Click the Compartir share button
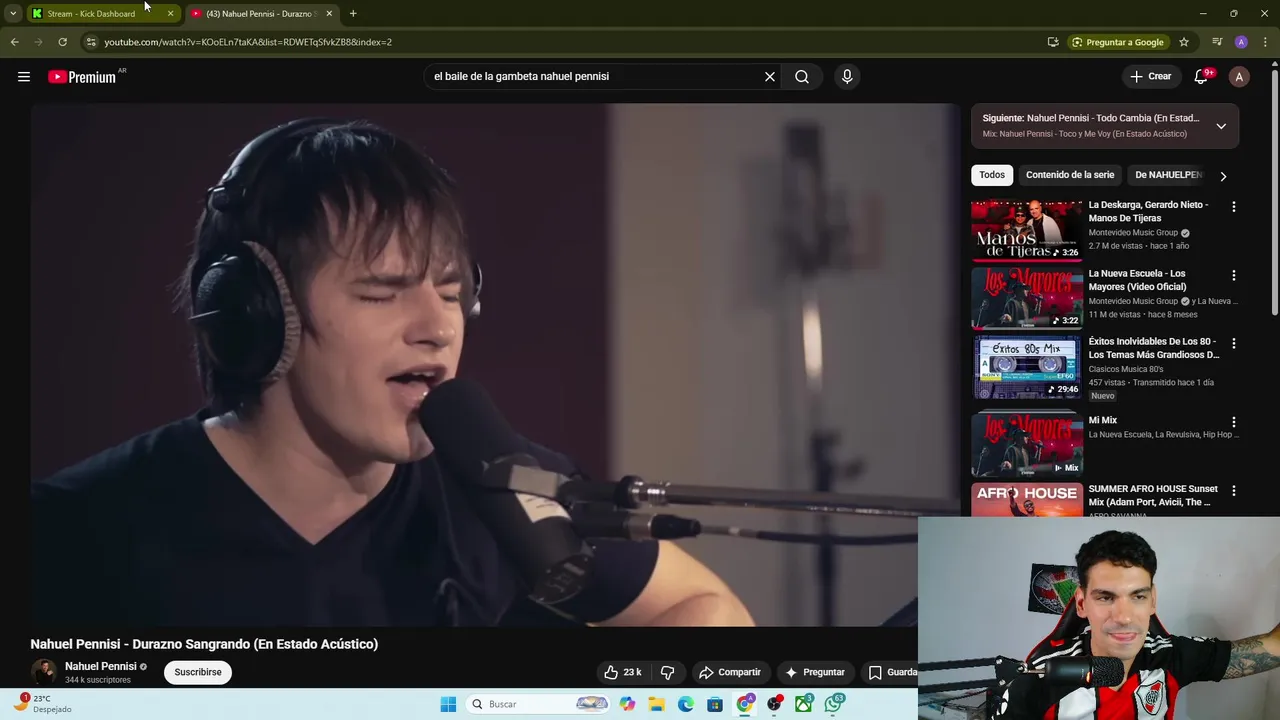 730,672
